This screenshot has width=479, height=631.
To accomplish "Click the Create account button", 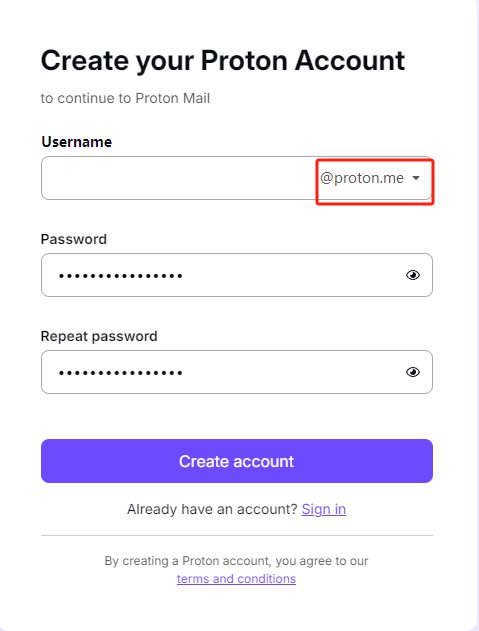I will (x=237, y=461).
